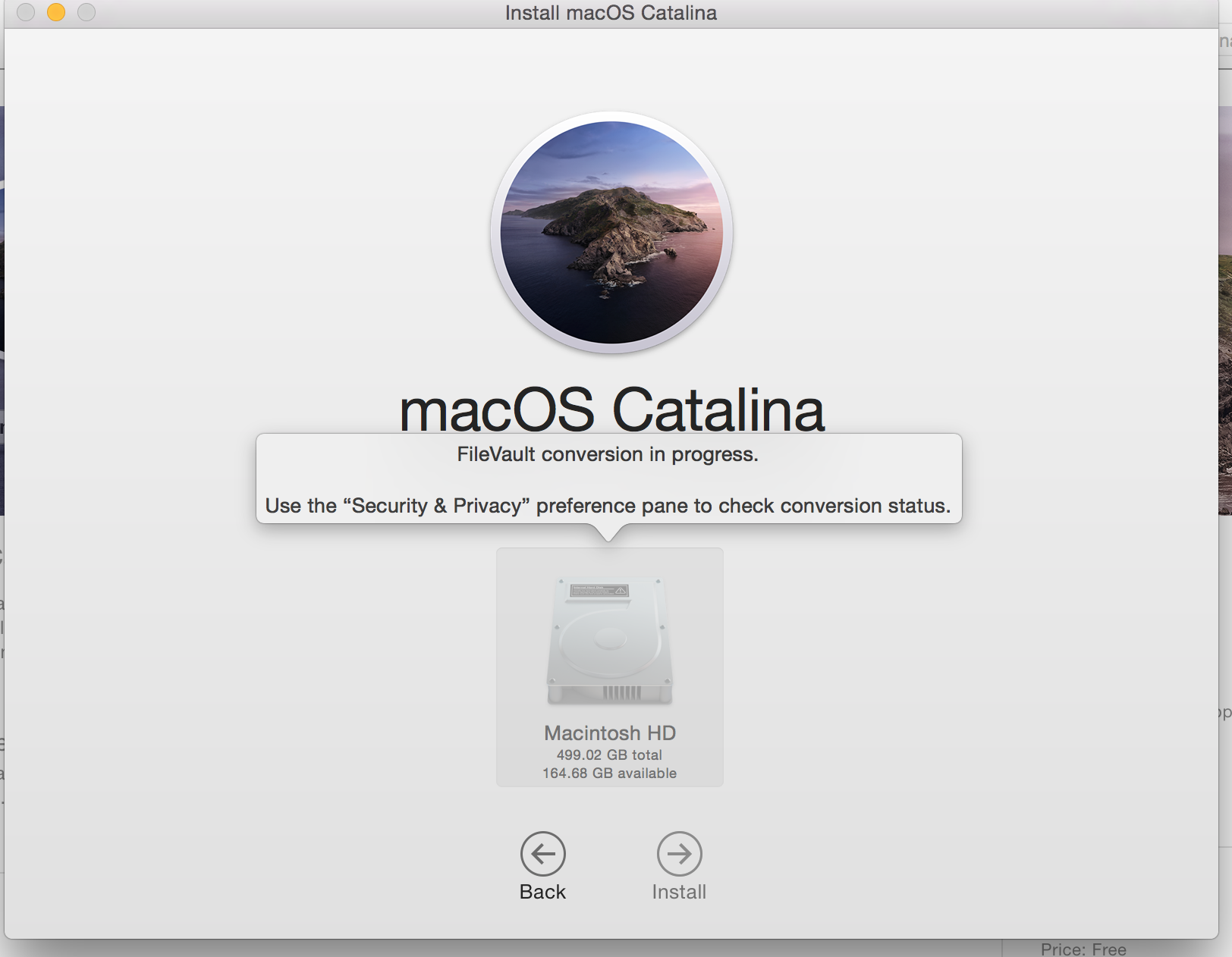The width and height of the screenshot is (1232, 957).
Task: Click the '164.68 GB available' text
Action: [x=610, y=773]
